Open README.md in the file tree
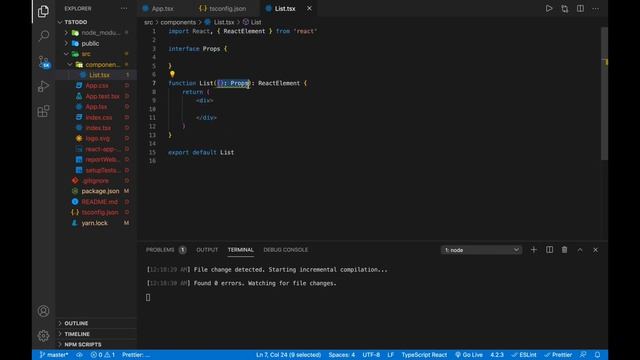Screen dimensions: 640x360 pyautogui.click(x=96, y=202)
